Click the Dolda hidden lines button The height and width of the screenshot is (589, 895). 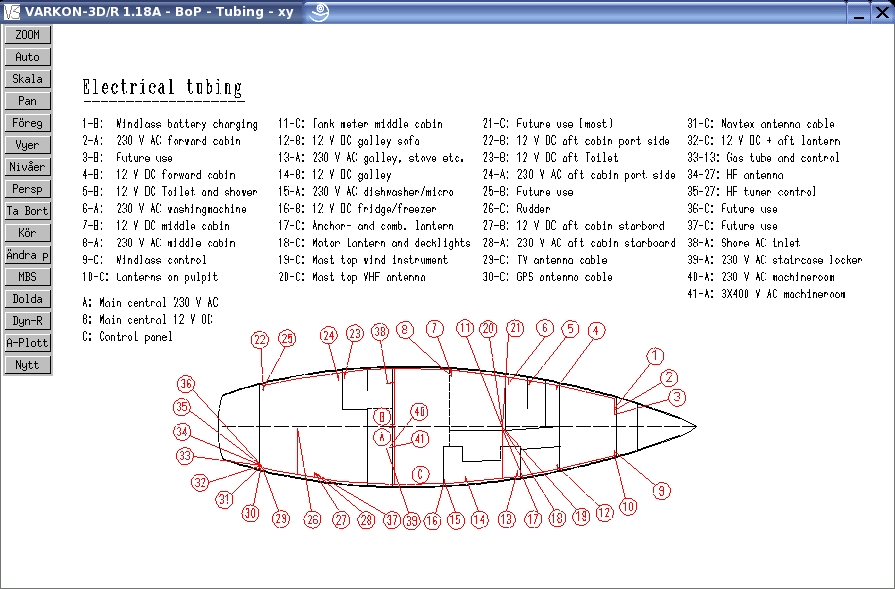[27, 298]
